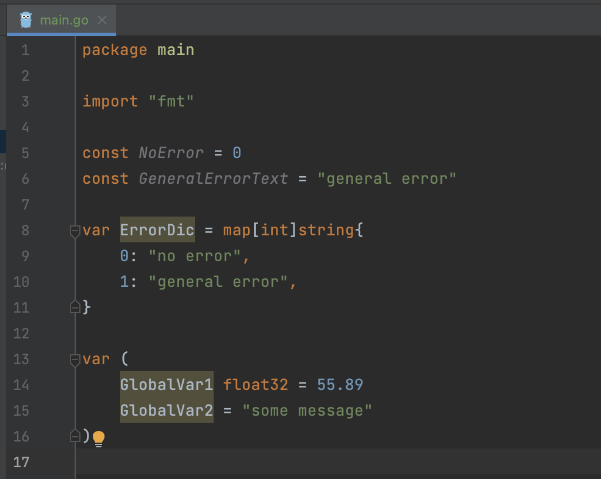This screenshot has height=479, width=601.
Task: Place cursor on empty line 17
Action: click(x=300, y=462)
